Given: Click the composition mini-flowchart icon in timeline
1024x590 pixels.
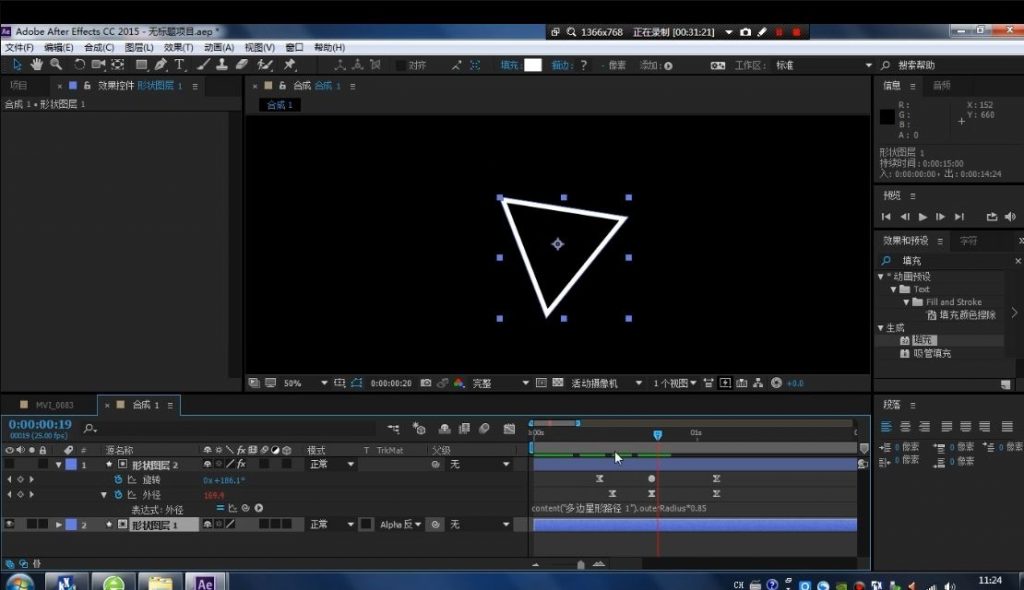Looking at the screenshot, I should click(393, 429).
